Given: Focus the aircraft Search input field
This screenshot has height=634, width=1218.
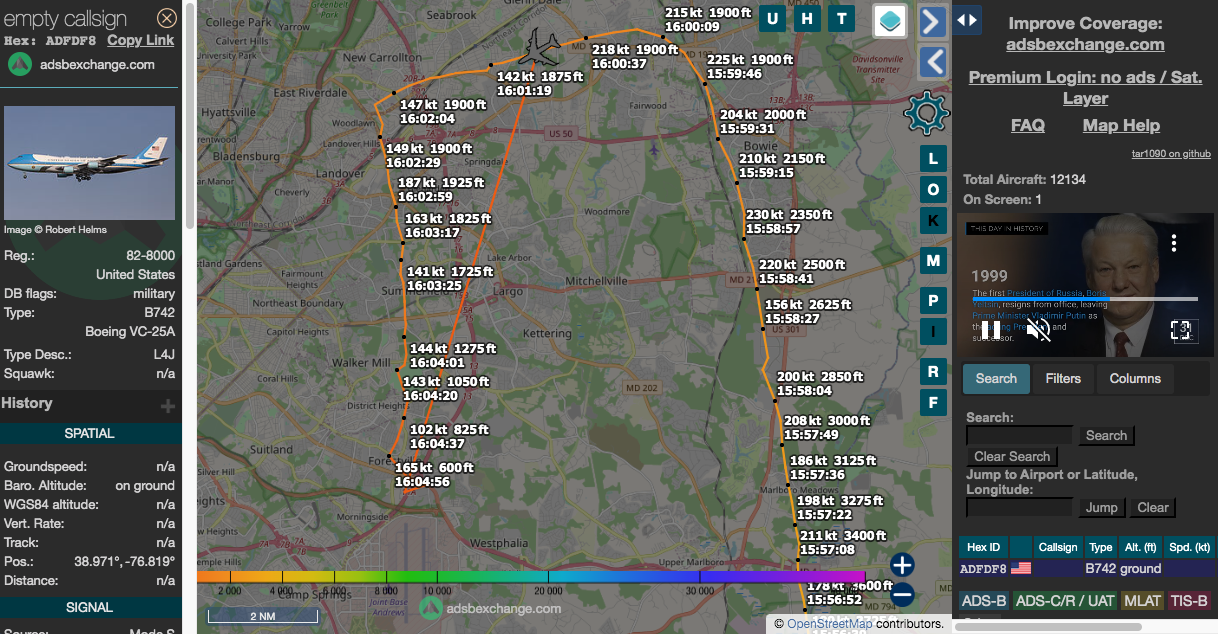Looking at the screenshot, I should click(x=1019, y=435).
